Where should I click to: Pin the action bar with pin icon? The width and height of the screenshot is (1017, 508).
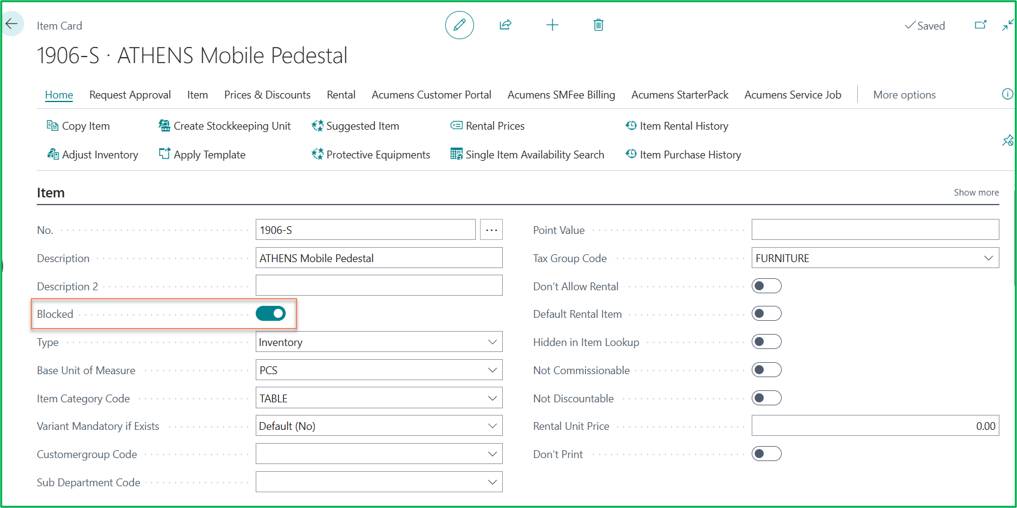1007,140
